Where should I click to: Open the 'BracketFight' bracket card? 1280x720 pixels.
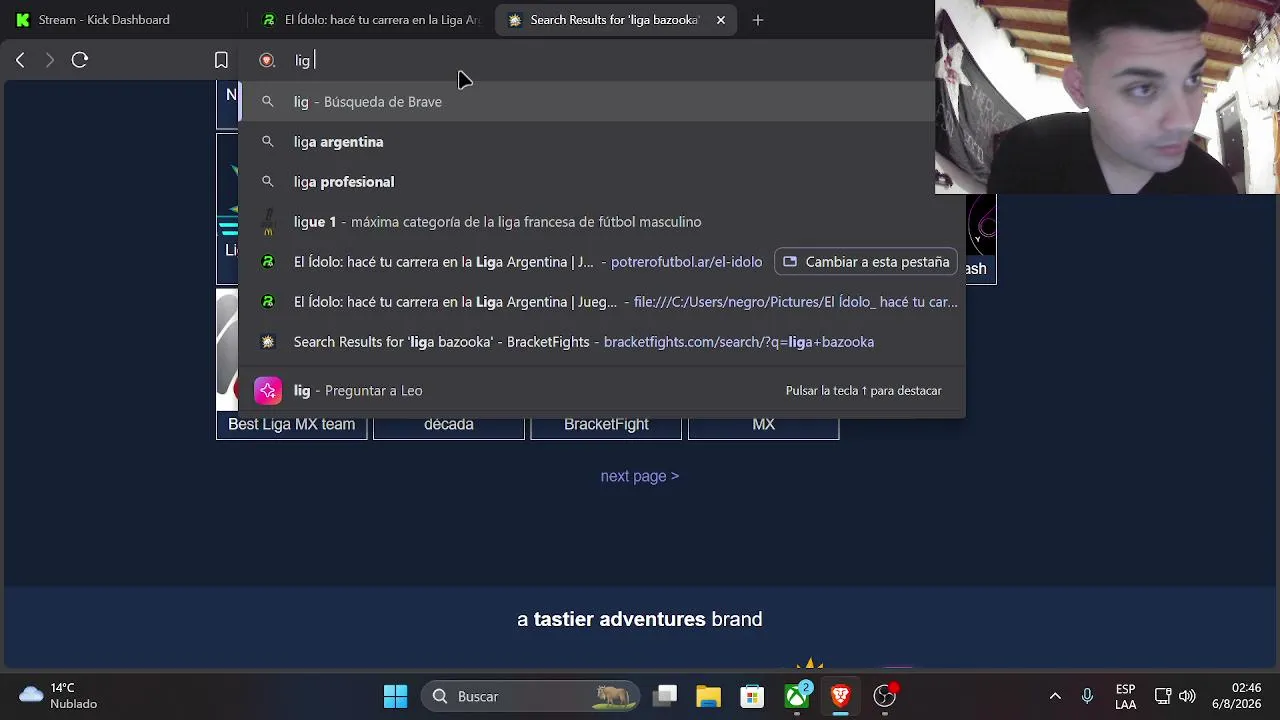click(x=606, y=425)
